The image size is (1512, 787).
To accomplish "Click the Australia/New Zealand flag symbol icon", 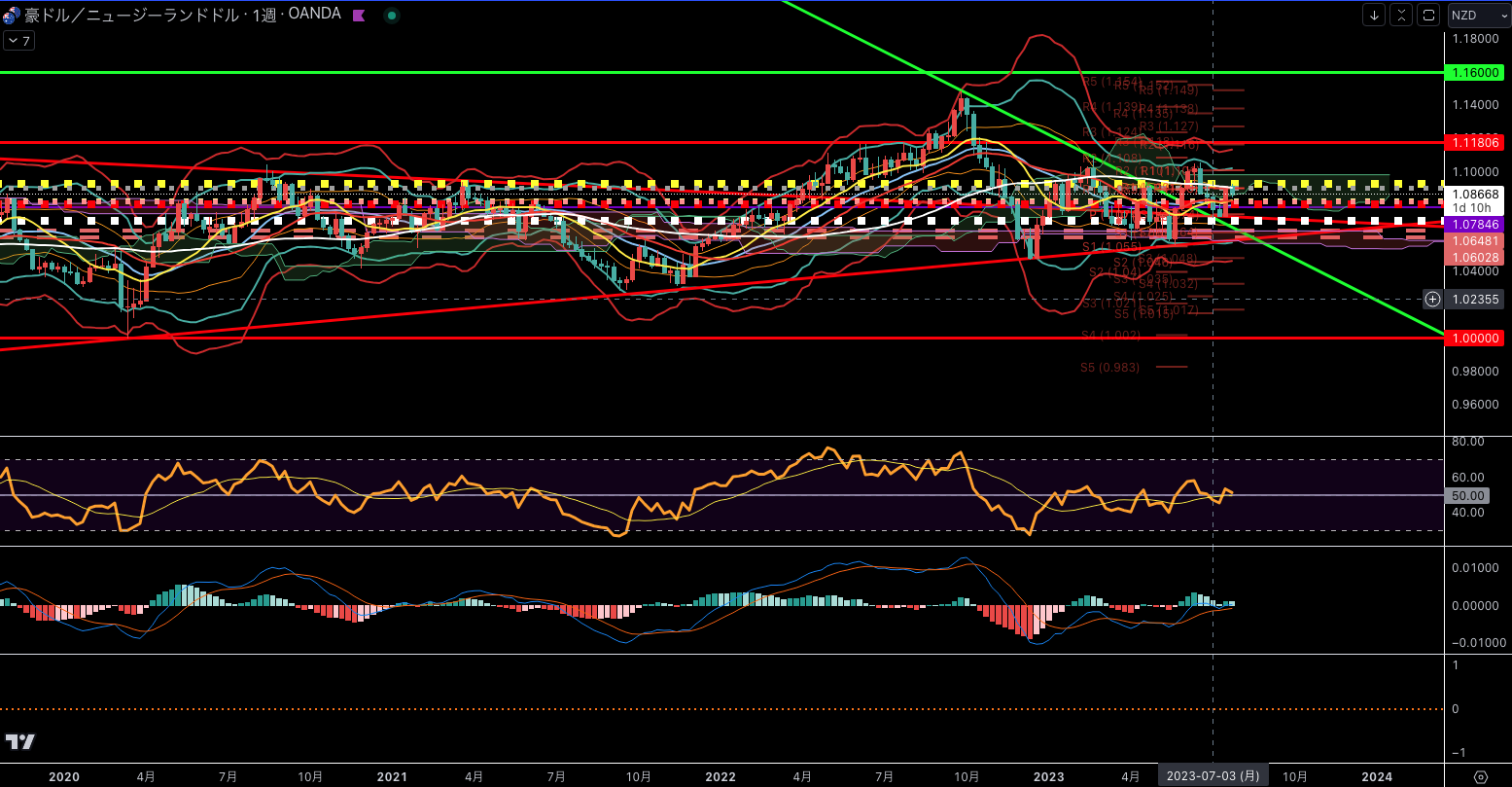I will pos(12,15).
